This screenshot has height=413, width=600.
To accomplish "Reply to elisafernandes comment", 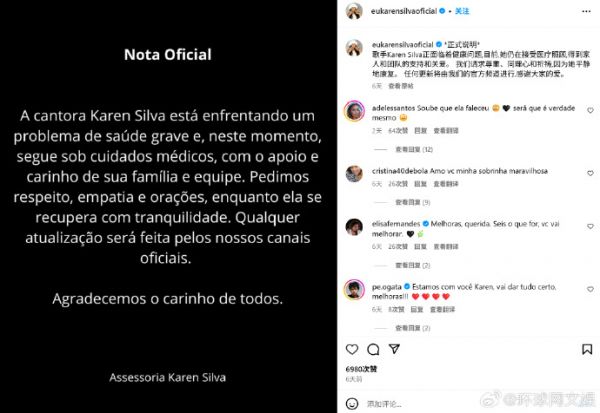I will (x=421, y=247).
